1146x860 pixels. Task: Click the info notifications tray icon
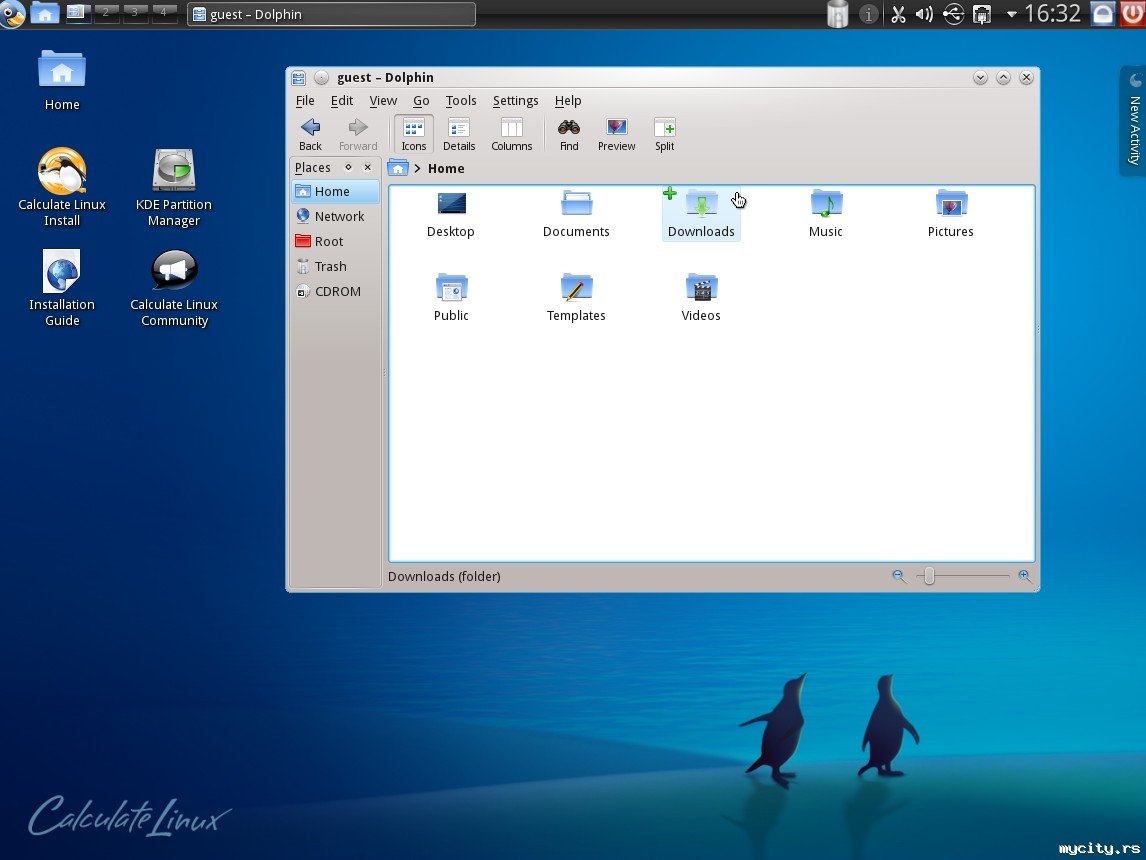pyautogui.click(x=868, y=14)
